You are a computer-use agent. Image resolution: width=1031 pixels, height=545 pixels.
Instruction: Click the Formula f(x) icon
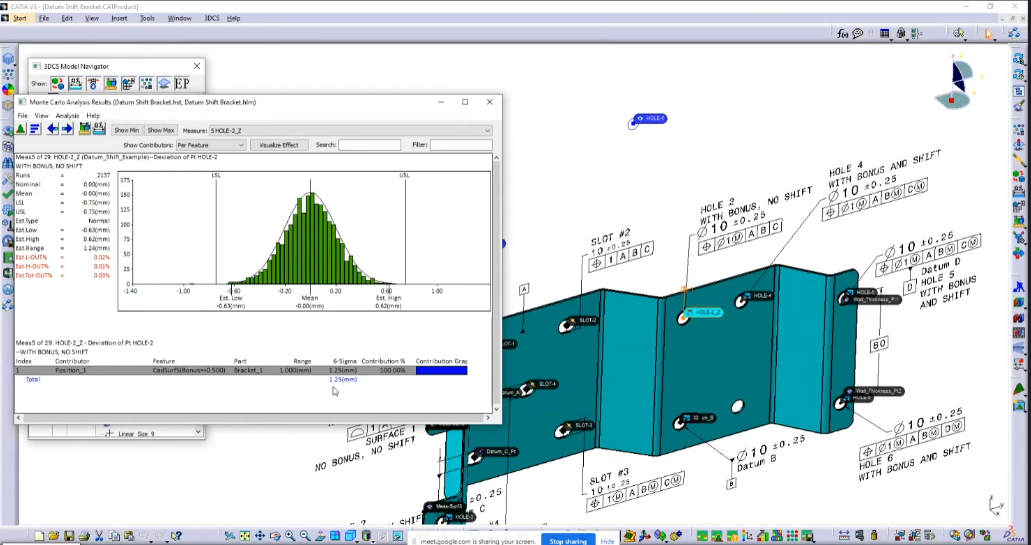tap(843, 34)
